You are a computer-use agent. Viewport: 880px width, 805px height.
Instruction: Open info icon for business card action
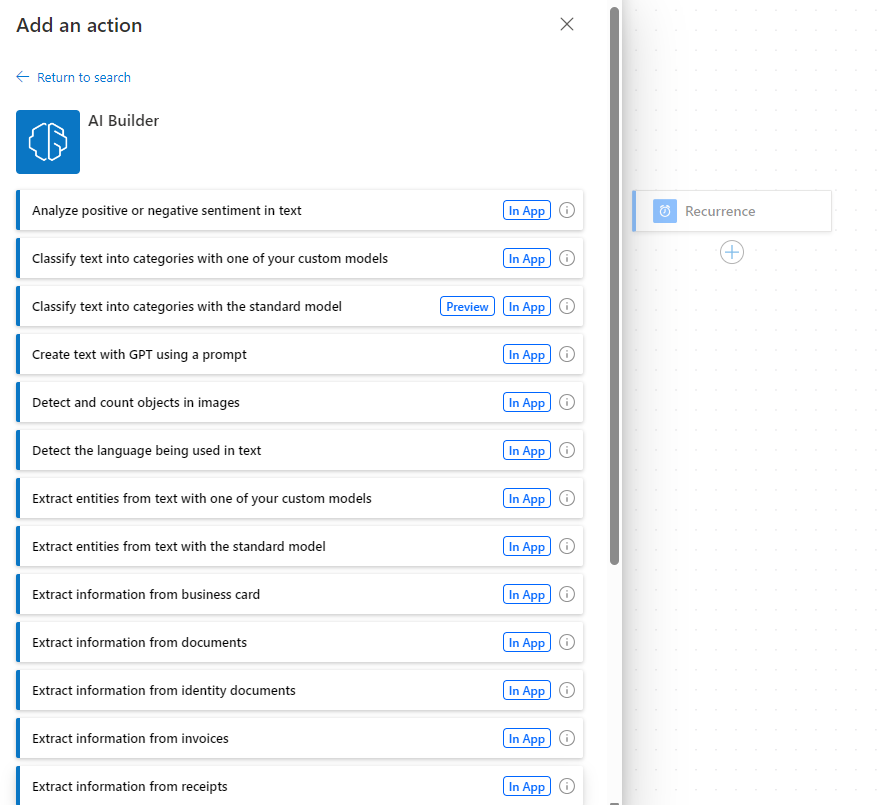coord(567,594)
